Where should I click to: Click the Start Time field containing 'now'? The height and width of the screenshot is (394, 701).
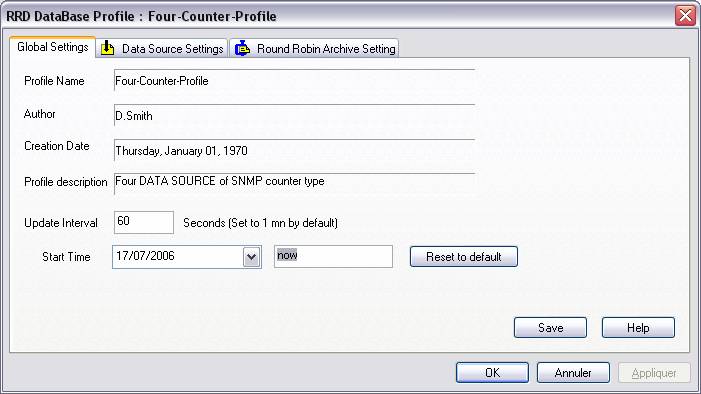click(x=333, y=256)
